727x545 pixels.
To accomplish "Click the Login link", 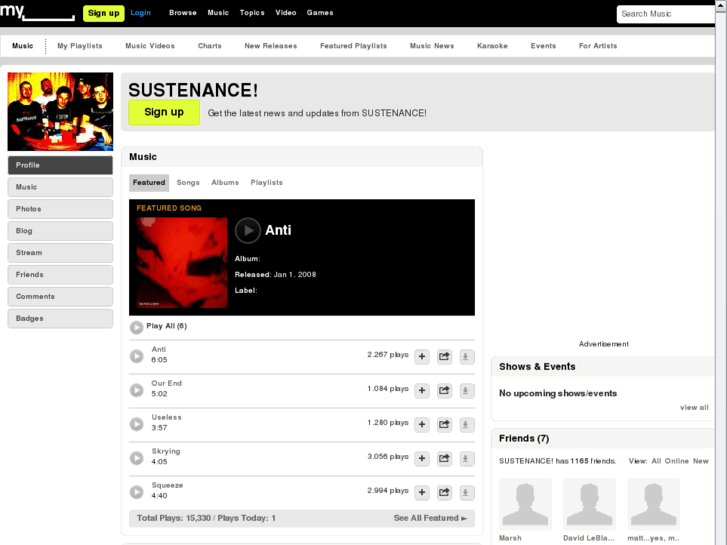I will click(140, 13).
